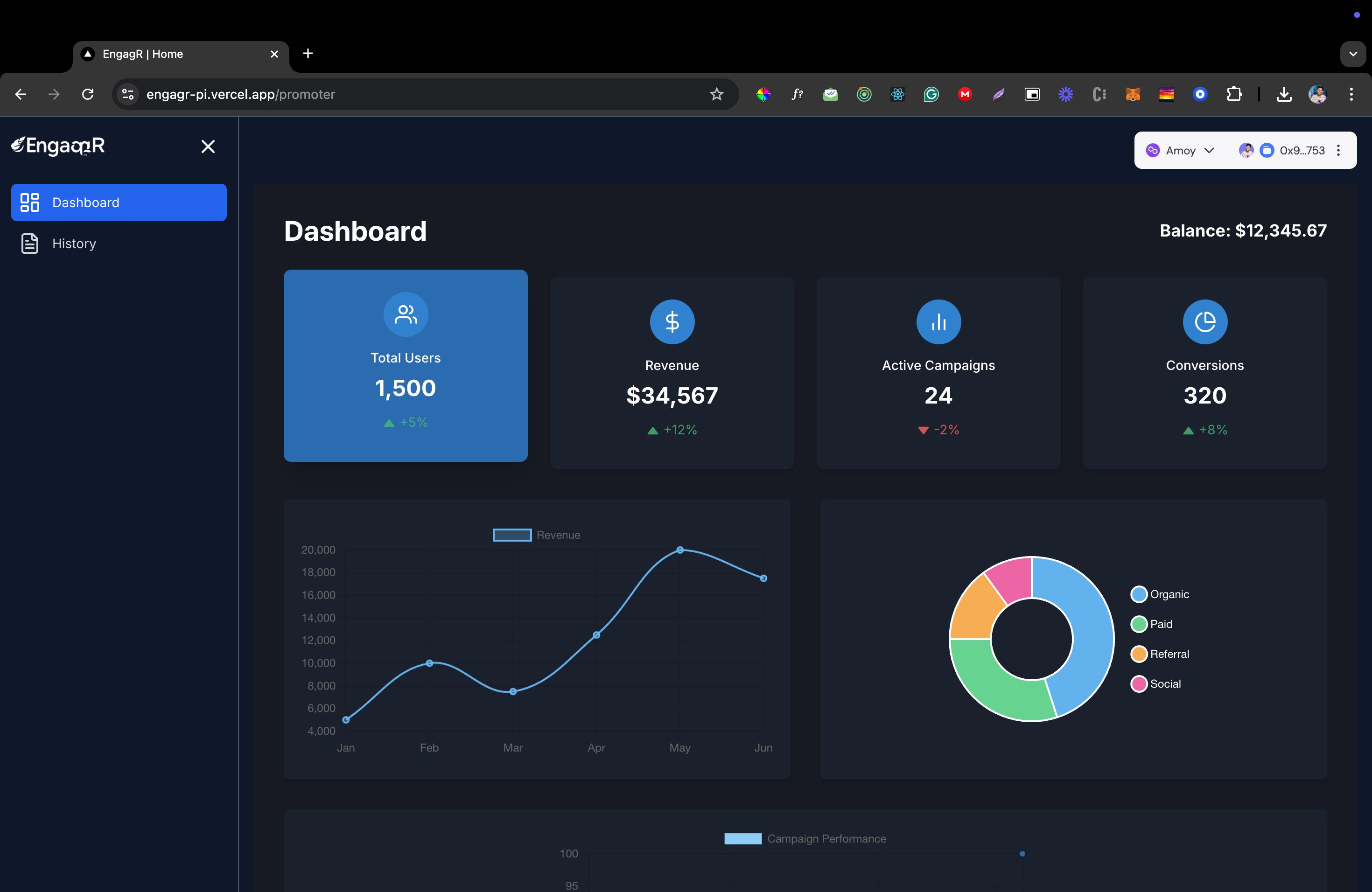Open the Chrome three-dot menu
This screenshot has height=892, width=1372.
(1351, 94)
